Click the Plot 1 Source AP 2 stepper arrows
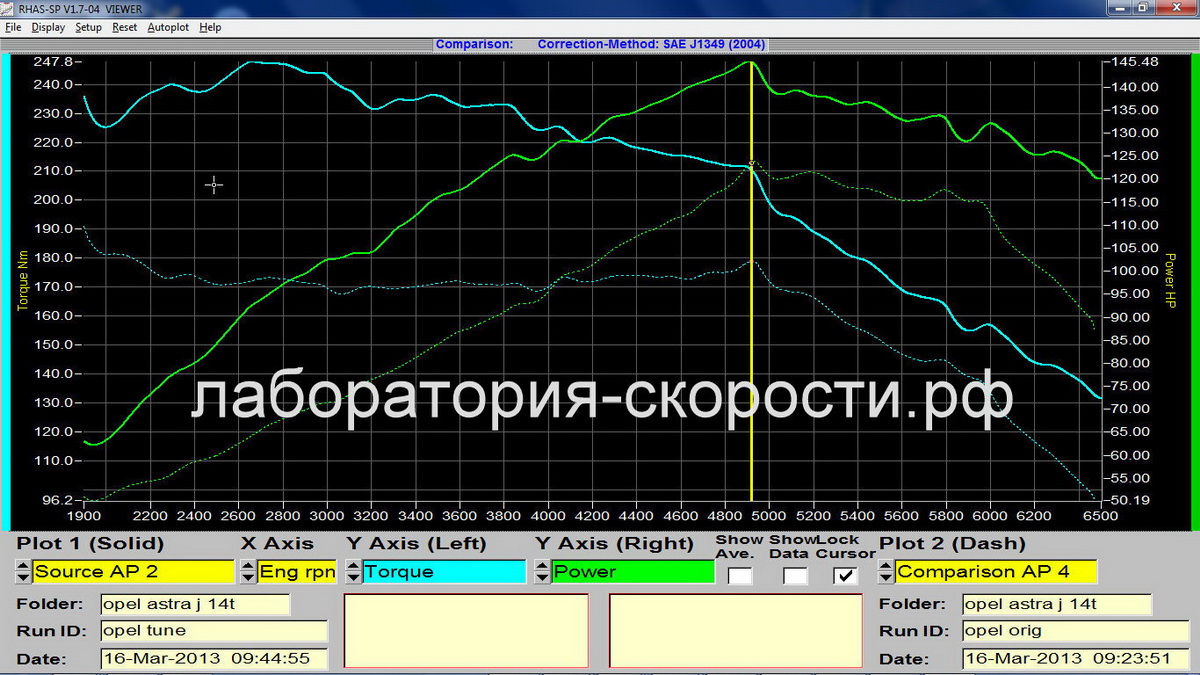1200x675 pixels. (23, 572)
